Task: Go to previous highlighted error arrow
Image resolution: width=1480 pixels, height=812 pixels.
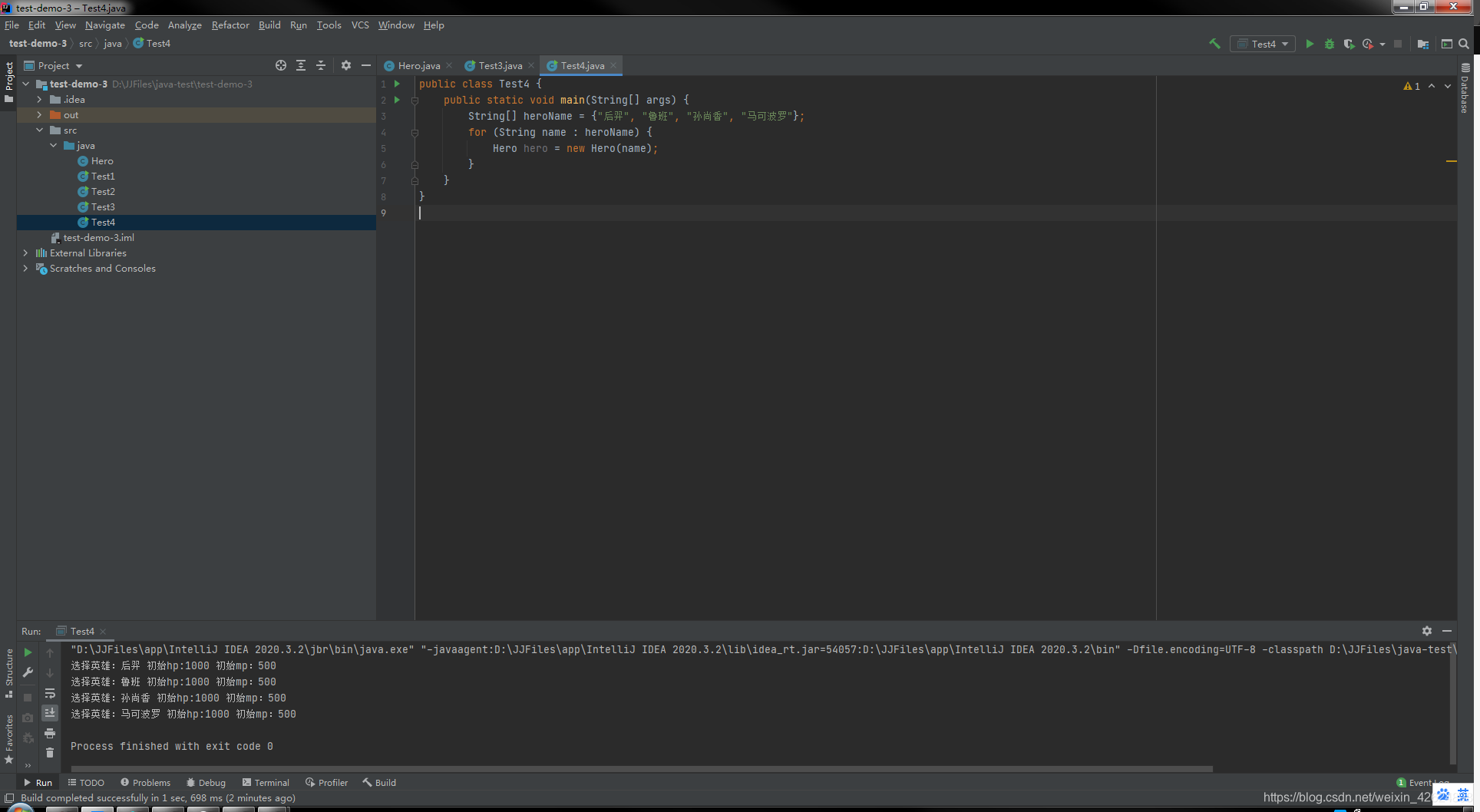Action: pyautogui.click(x=1432, y=86)
